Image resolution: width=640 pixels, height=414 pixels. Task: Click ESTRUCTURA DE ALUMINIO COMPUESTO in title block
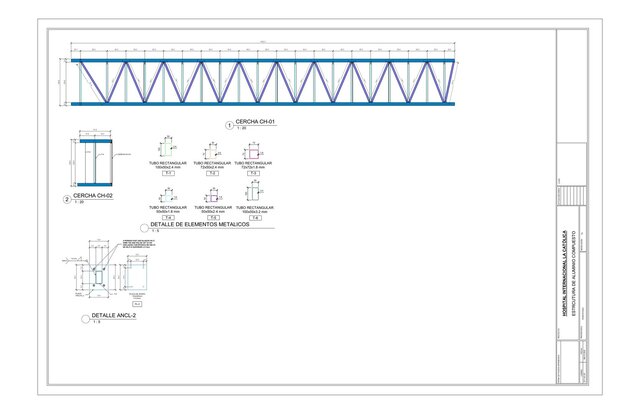(573, 274)
